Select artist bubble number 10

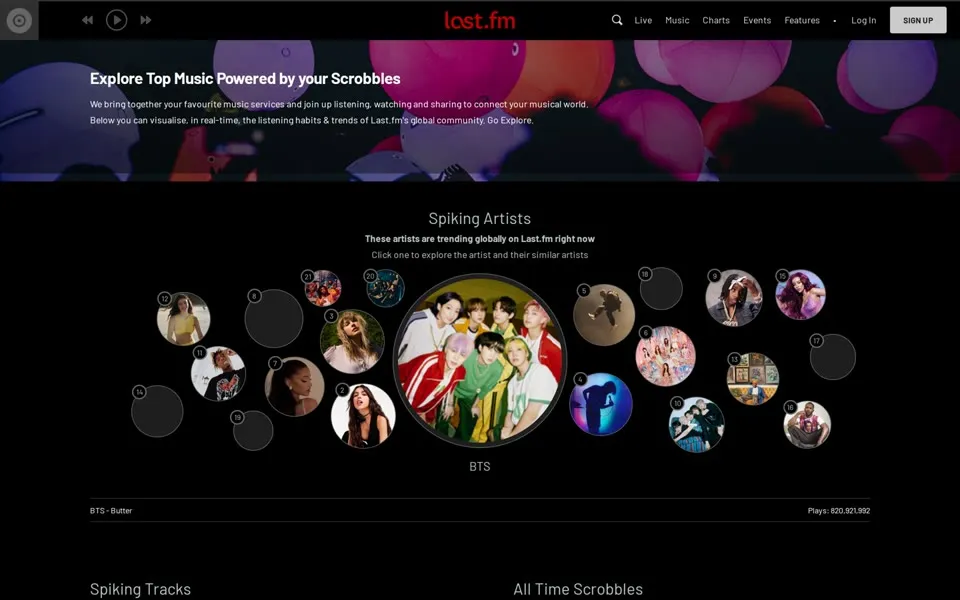click(696, 425)
